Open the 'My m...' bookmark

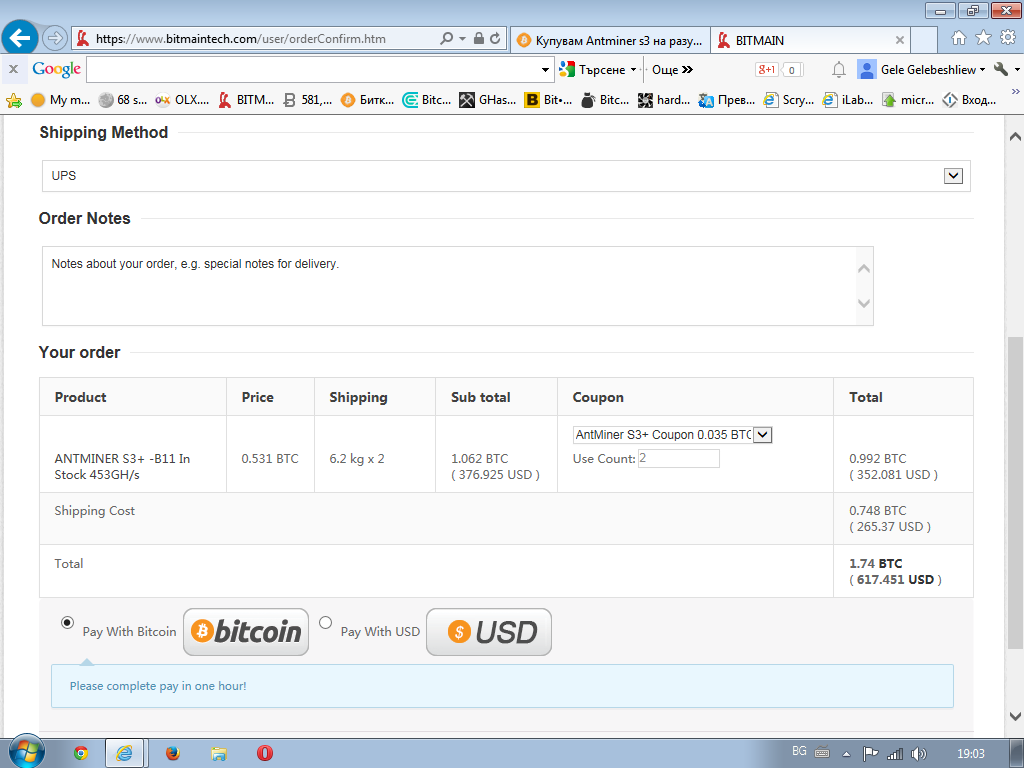pos(61,100)
